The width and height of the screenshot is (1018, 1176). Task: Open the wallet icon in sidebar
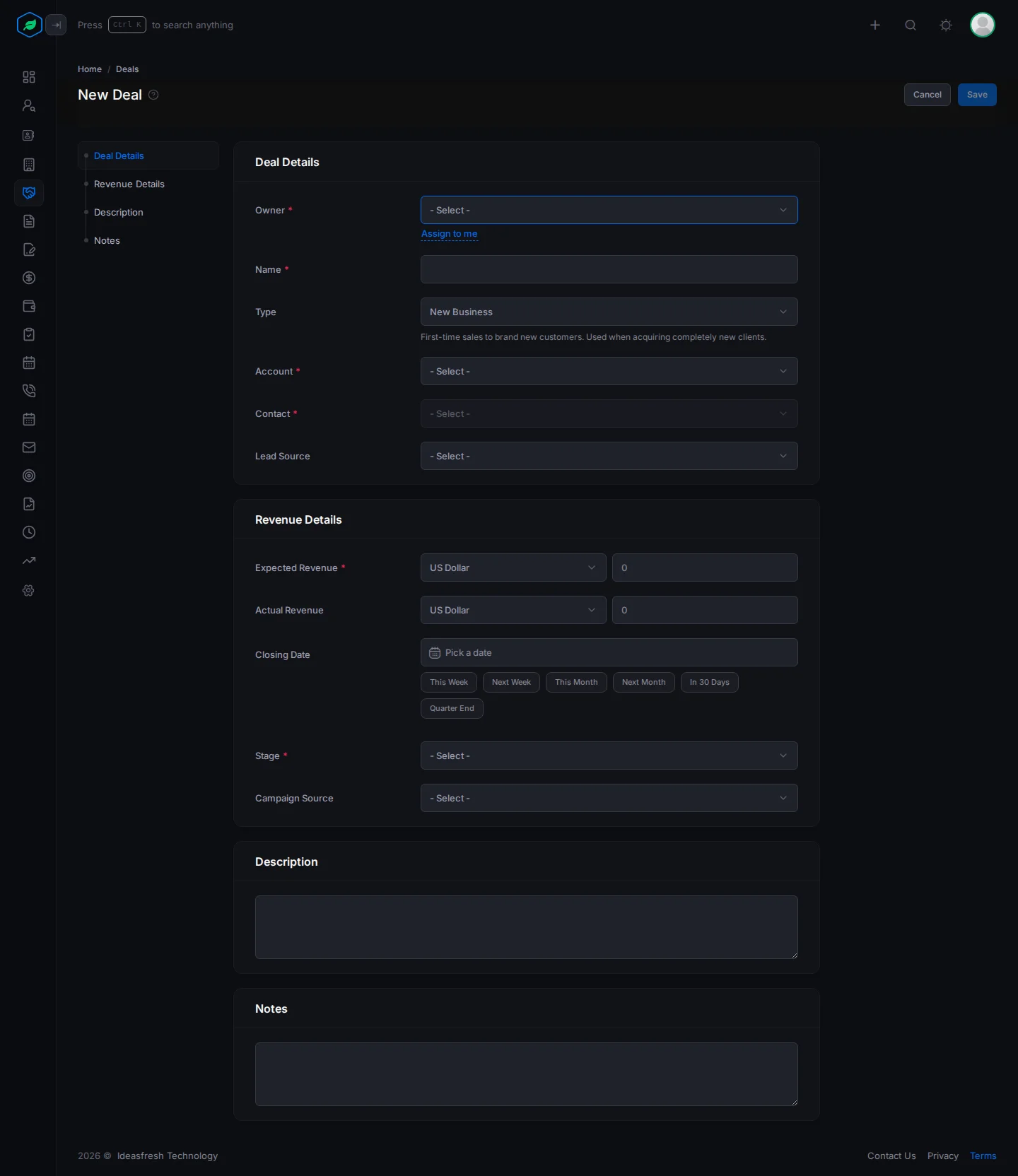point(29,306)
